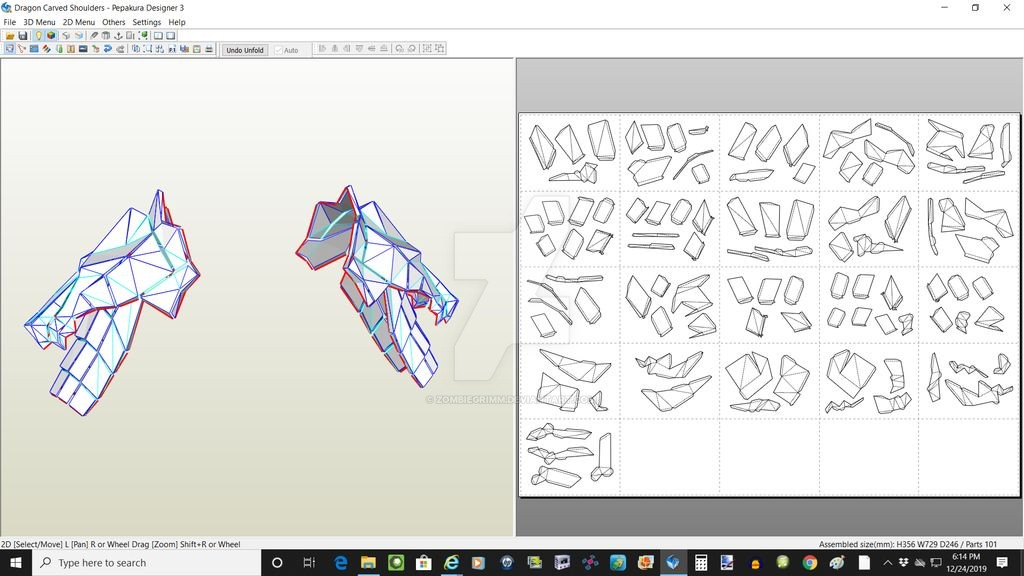Select the join/disjoin faces tool icon
The image size is (1024, 576).
tap(22, 49)
